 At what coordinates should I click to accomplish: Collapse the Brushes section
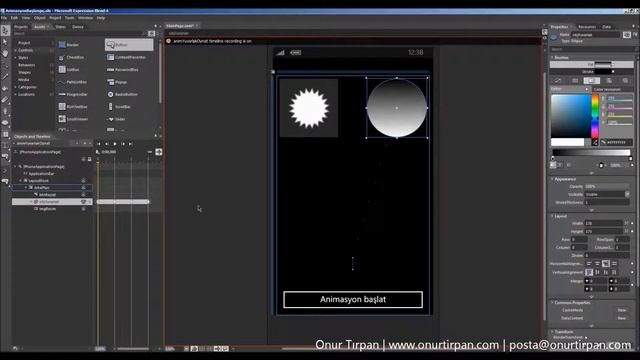click(x=552, y=58)
